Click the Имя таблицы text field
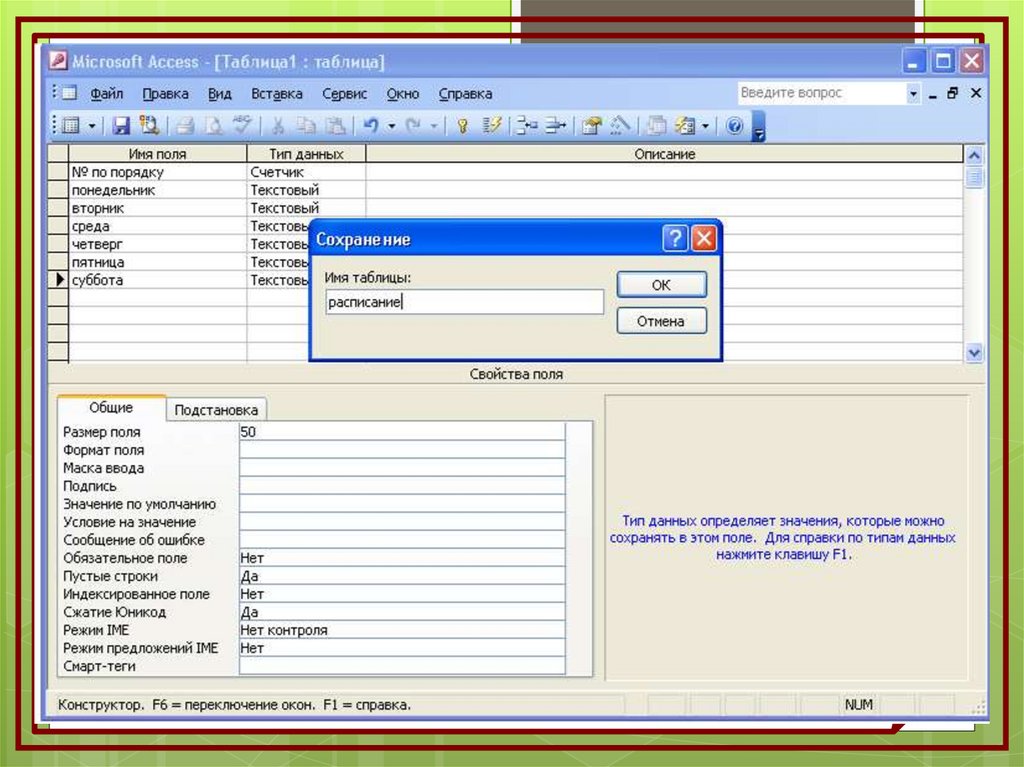Image resolution: width=1024 pixels, height=767 pixels. [465, 302]
